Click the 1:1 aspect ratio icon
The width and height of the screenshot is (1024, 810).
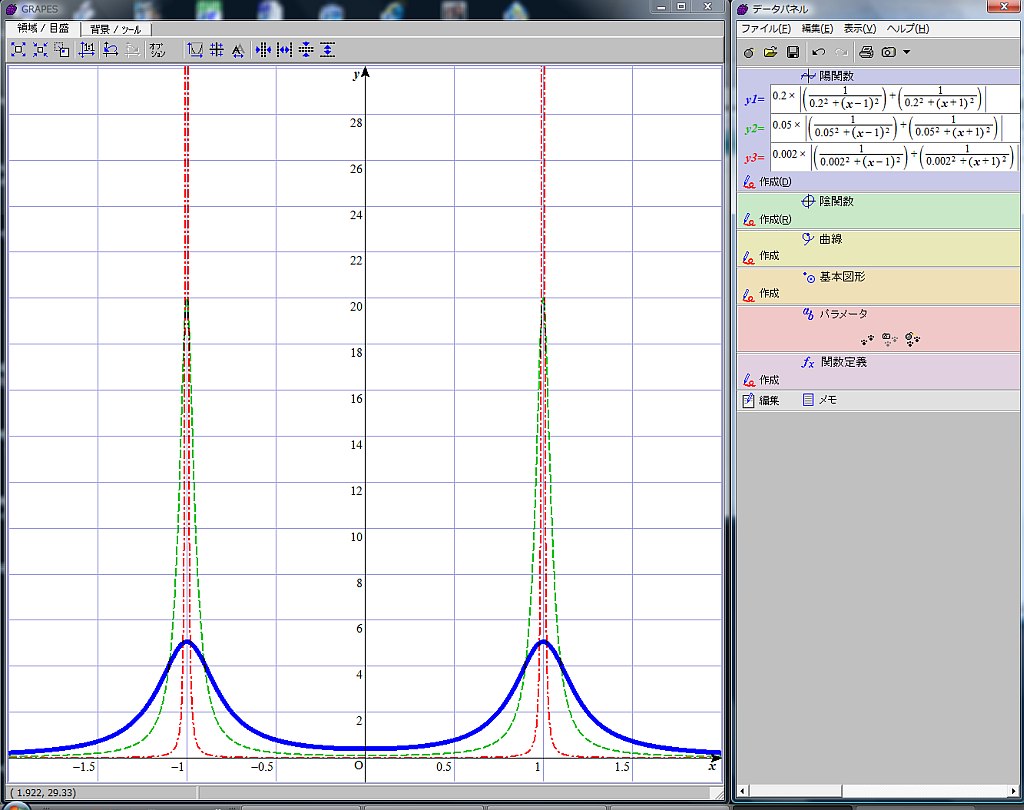86,49
